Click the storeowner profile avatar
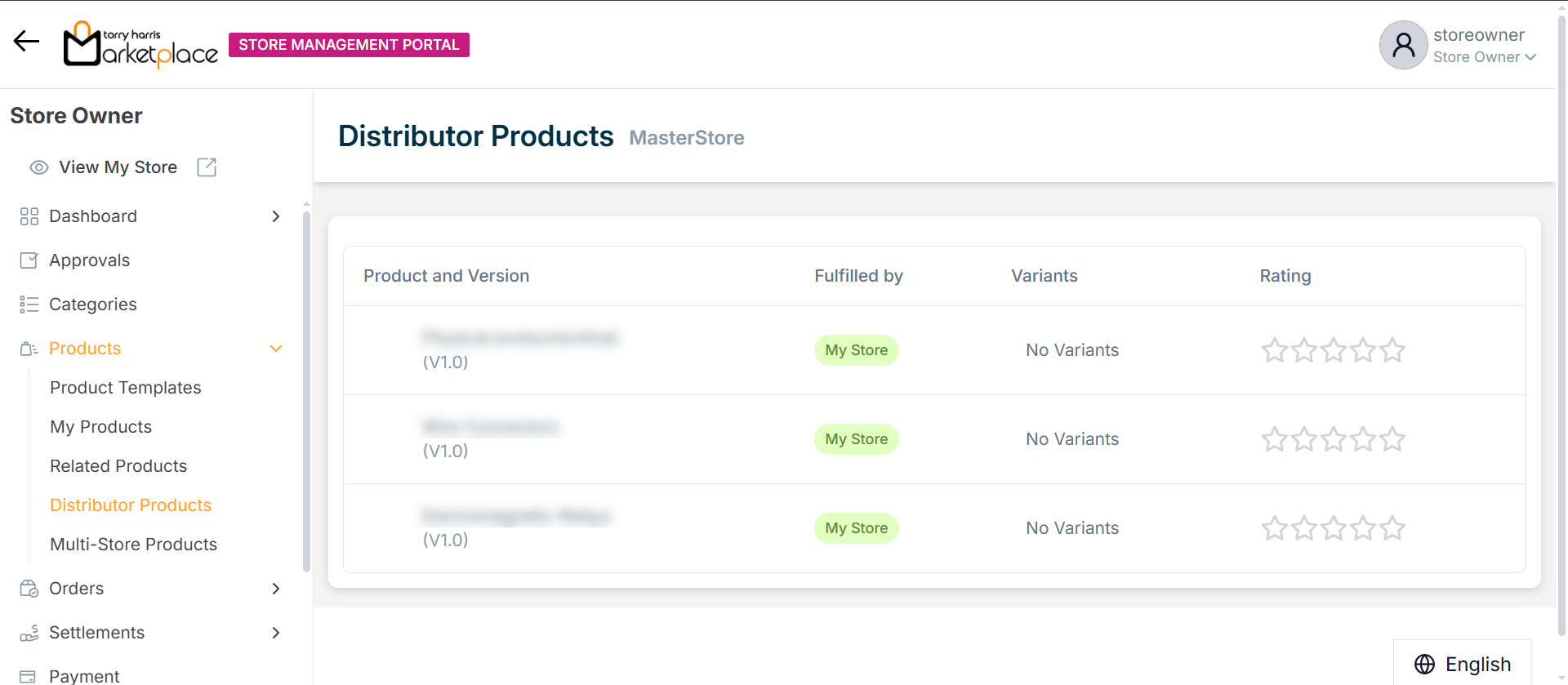The image size is (1568, 685). point(1403,45)
